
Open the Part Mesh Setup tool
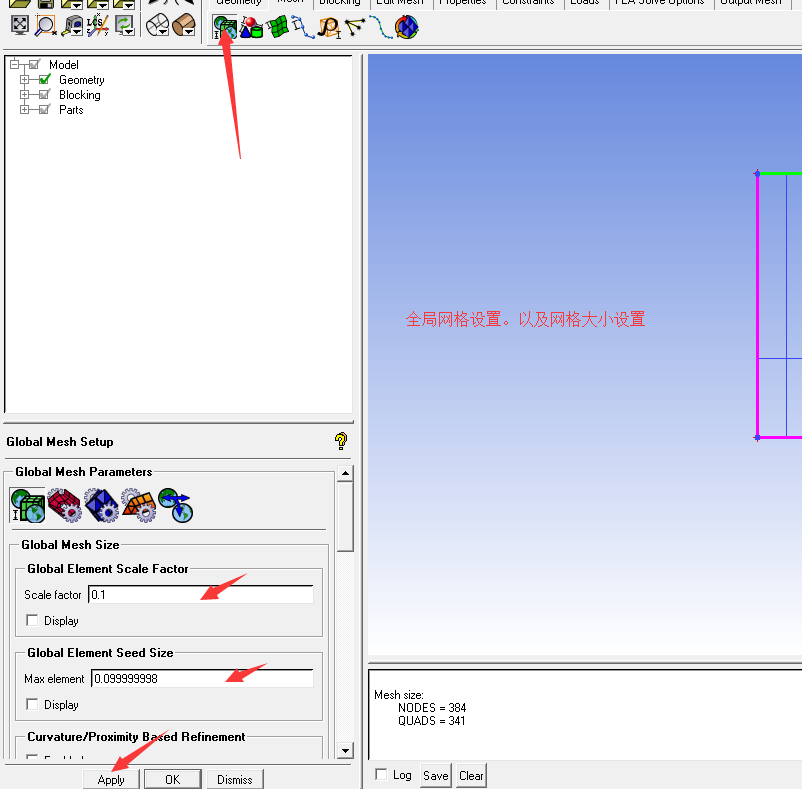point(251,27)
